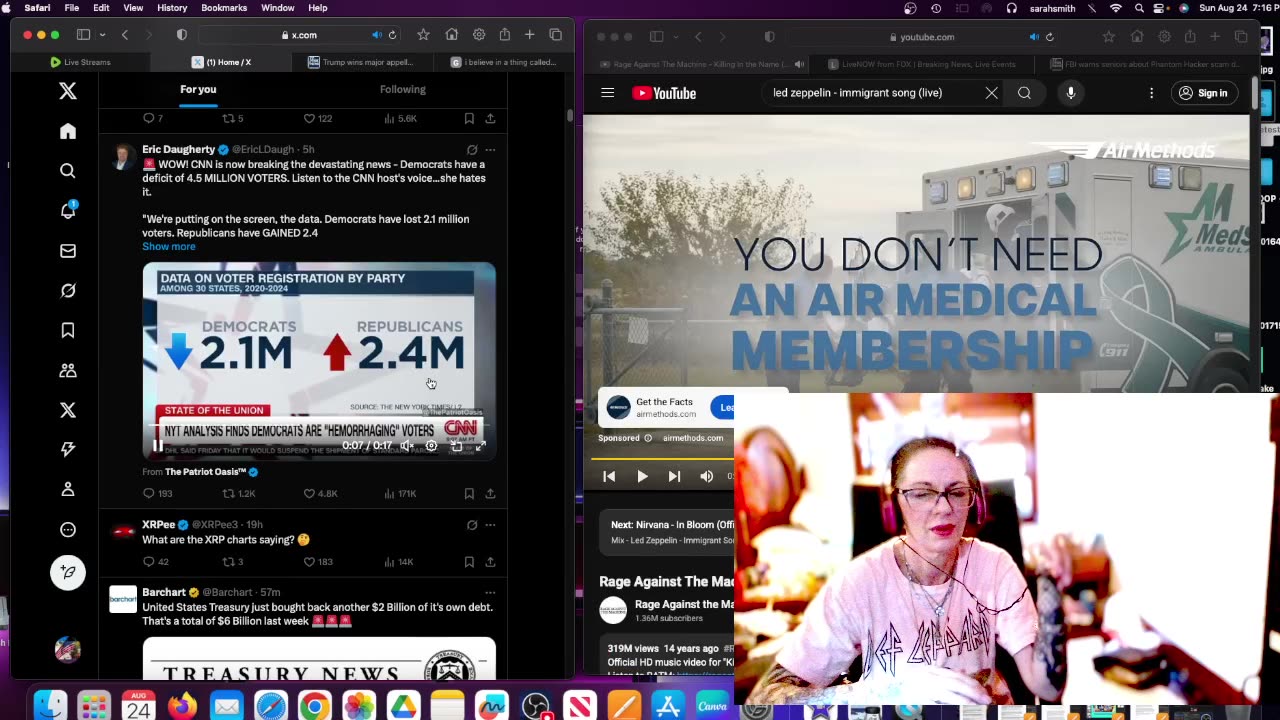Mute the YouTube player volume
This screenshot has width=1280, height=720.
coord(706,476)
